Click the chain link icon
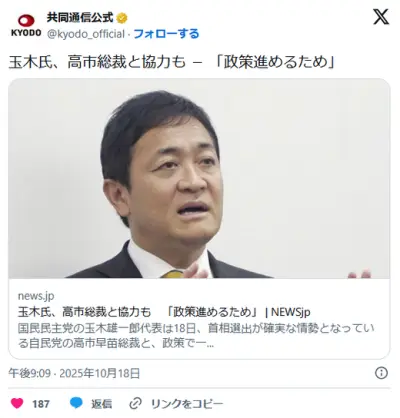Viewport: 400px width, 418px height. click(135, 404)
